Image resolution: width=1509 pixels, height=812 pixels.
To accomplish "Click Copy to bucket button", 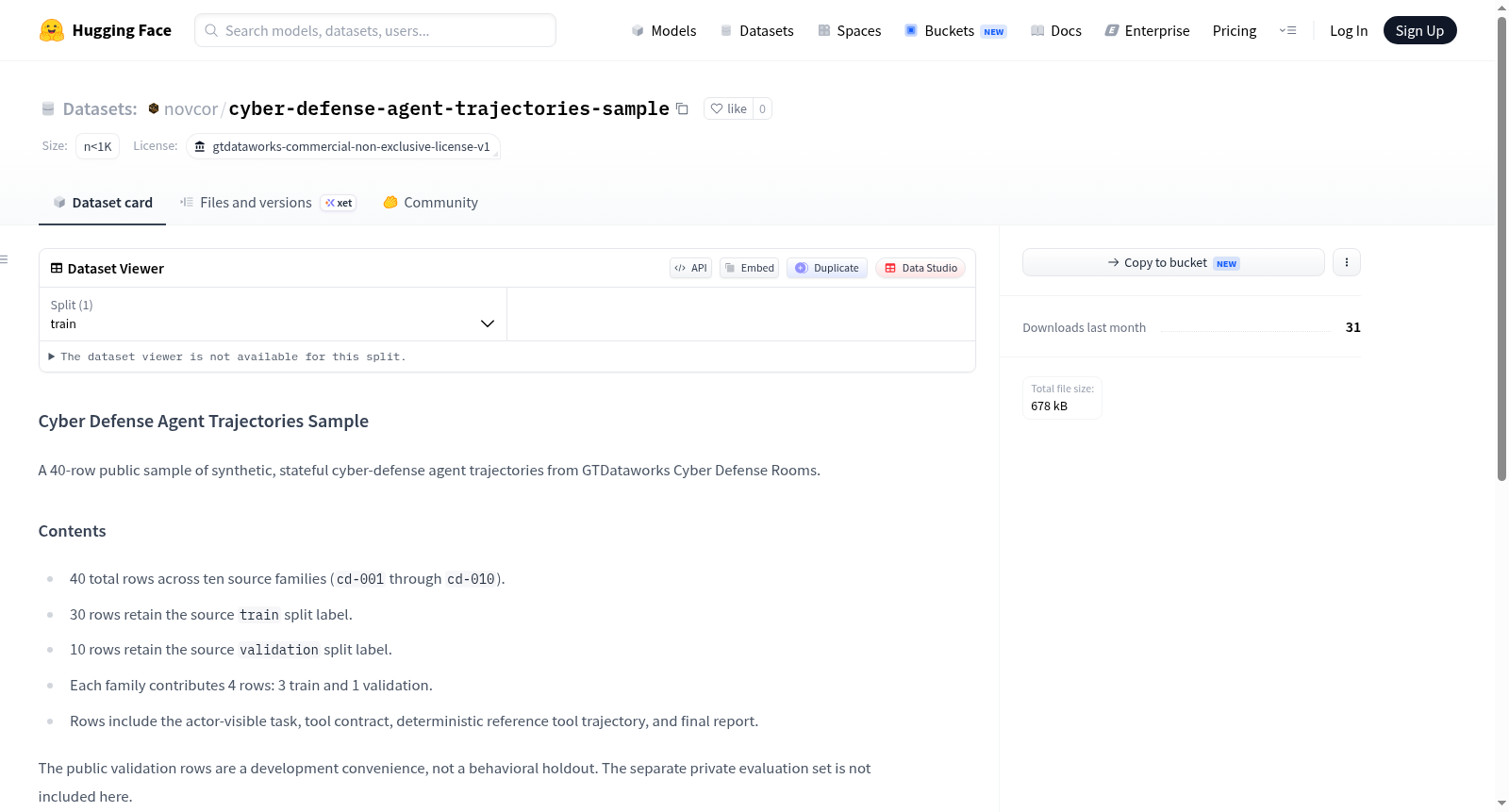I will 1173,262.
